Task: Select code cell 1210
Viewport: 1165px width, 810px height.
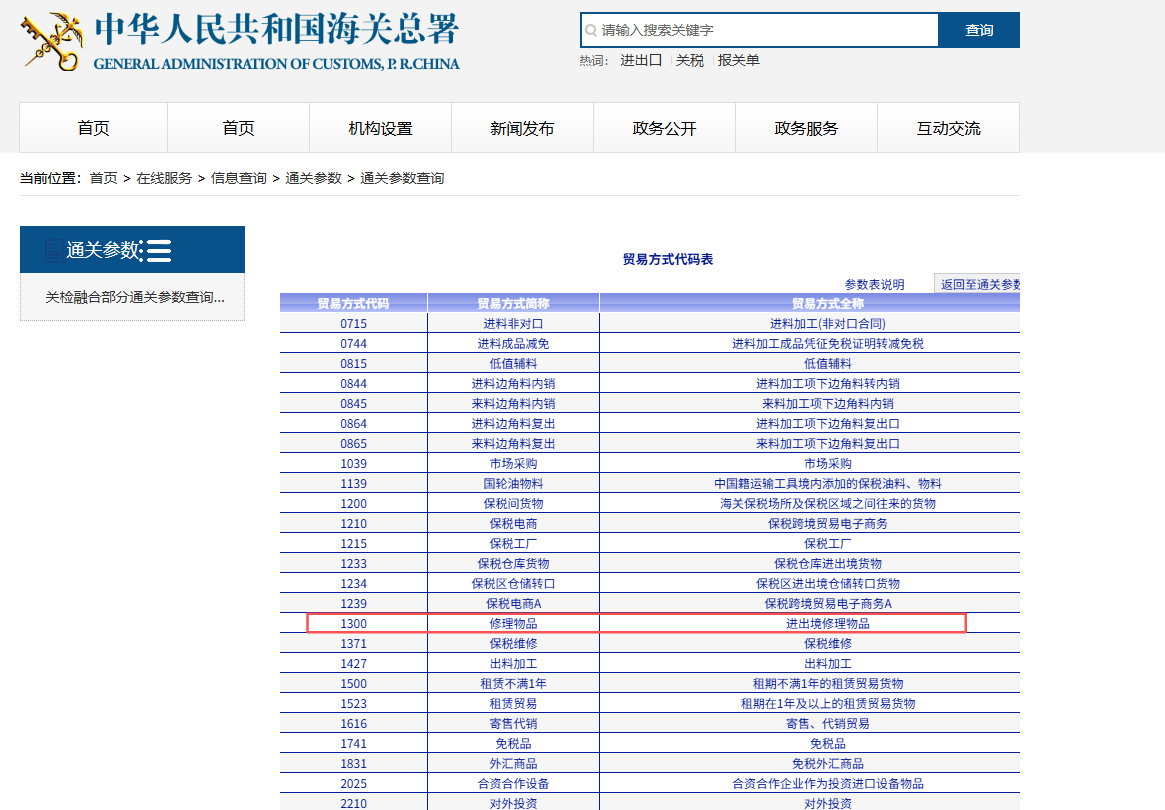Action: [354, 524]
